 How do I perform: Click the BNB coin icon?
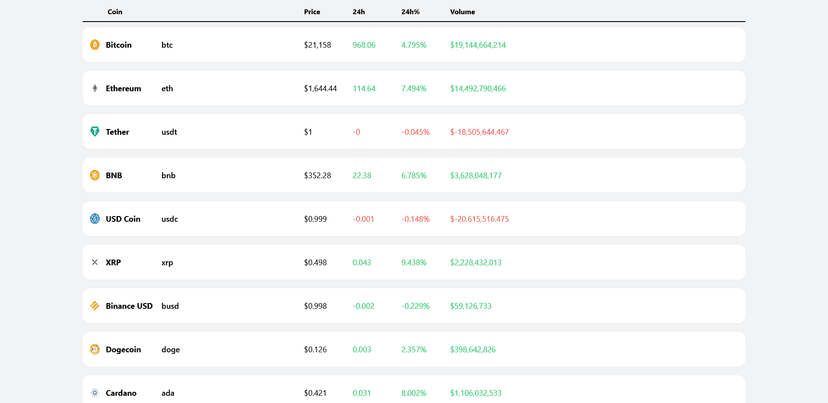coord(95,175)
